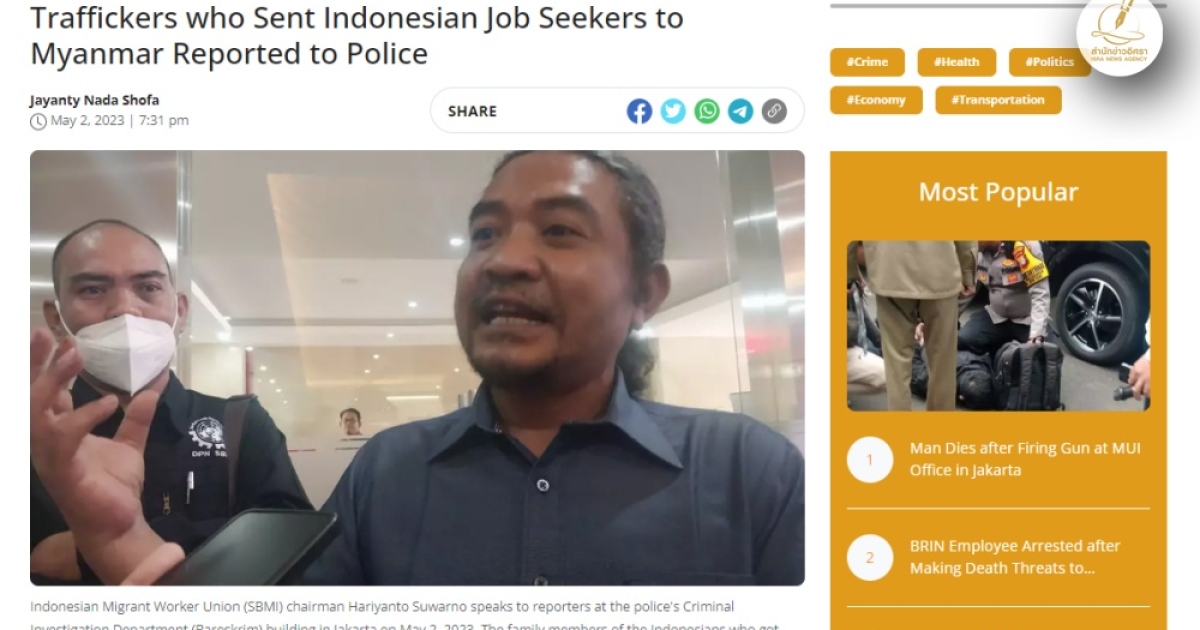Copy article link with chain icon

[x=774, y=111]
